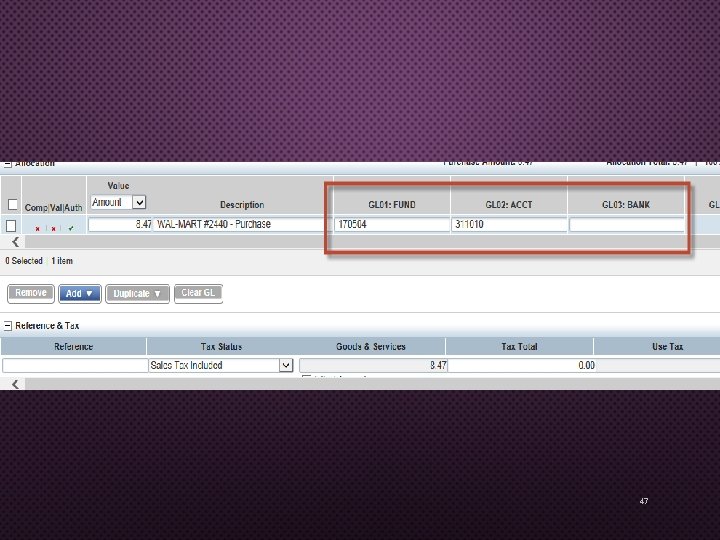Image resolution: width=720 pixels, height=540 pixels.
Task: Click the empty GL03: BANK field
Action: (x=626, y=225)
